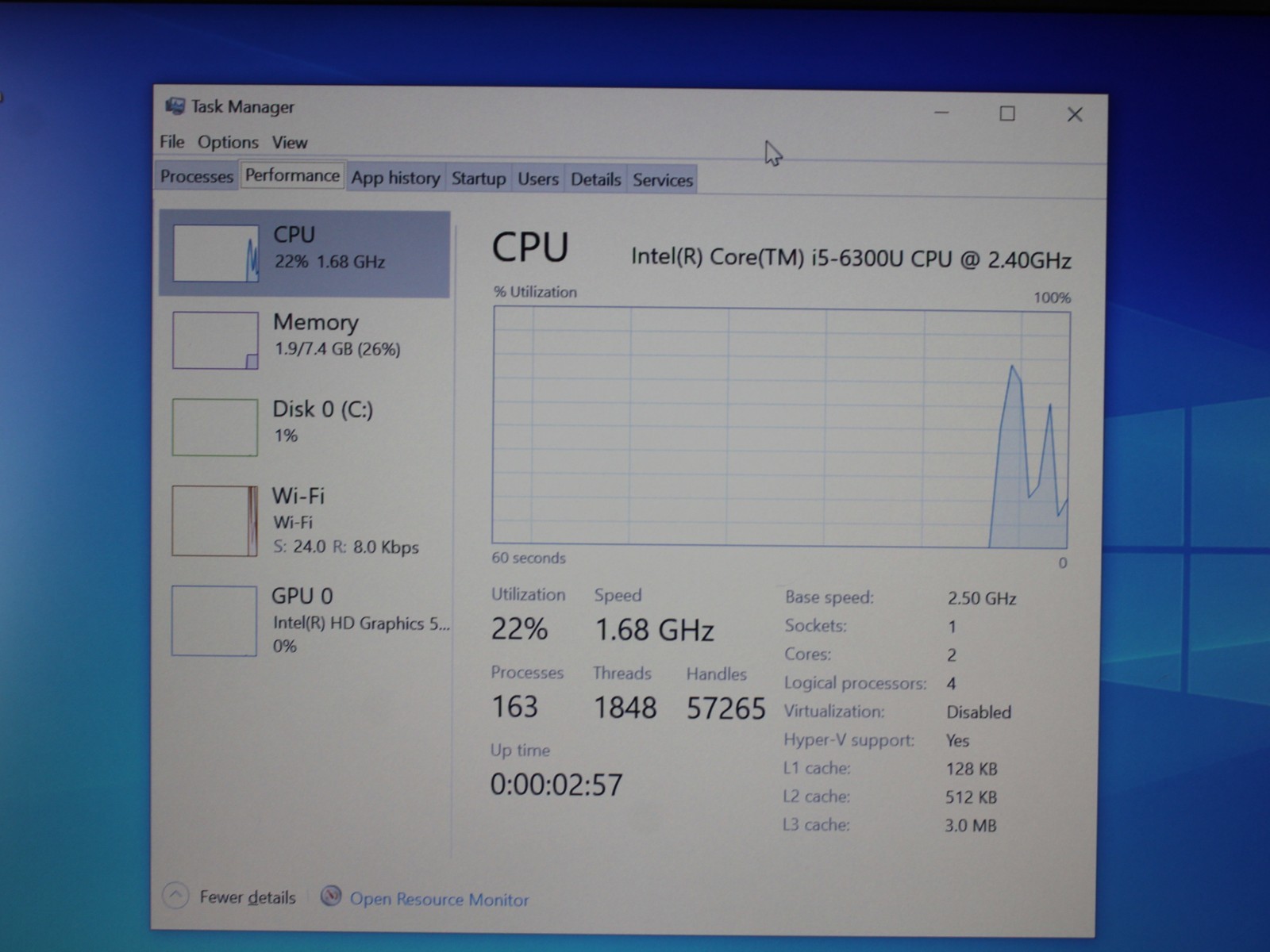Switch to the Details tab

pyautogui.click(x=595, y=179)
